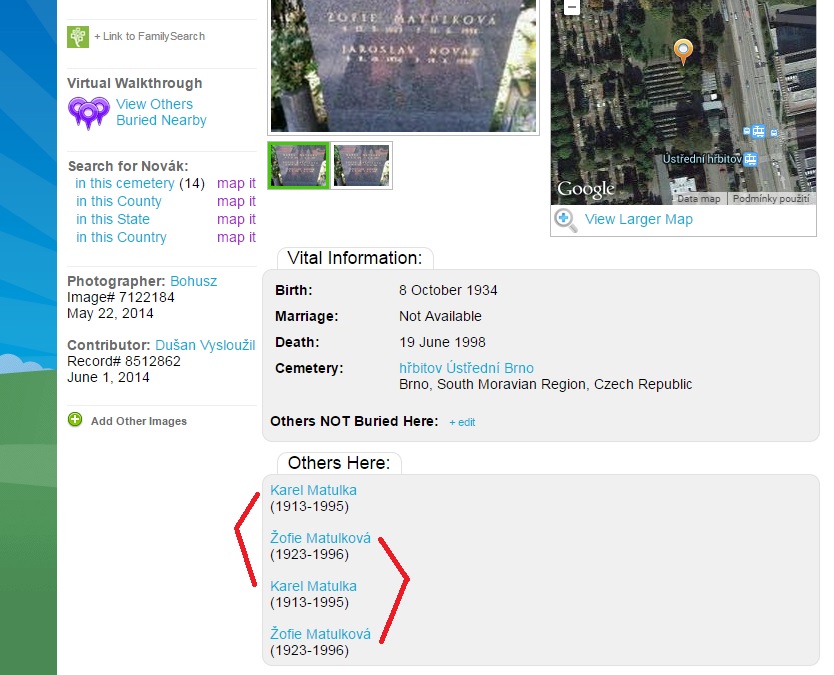This screenshot has height=675, width=834.
Task: Open contributor Dušan Vysloužil profile
Action: [x=205, y=345]
